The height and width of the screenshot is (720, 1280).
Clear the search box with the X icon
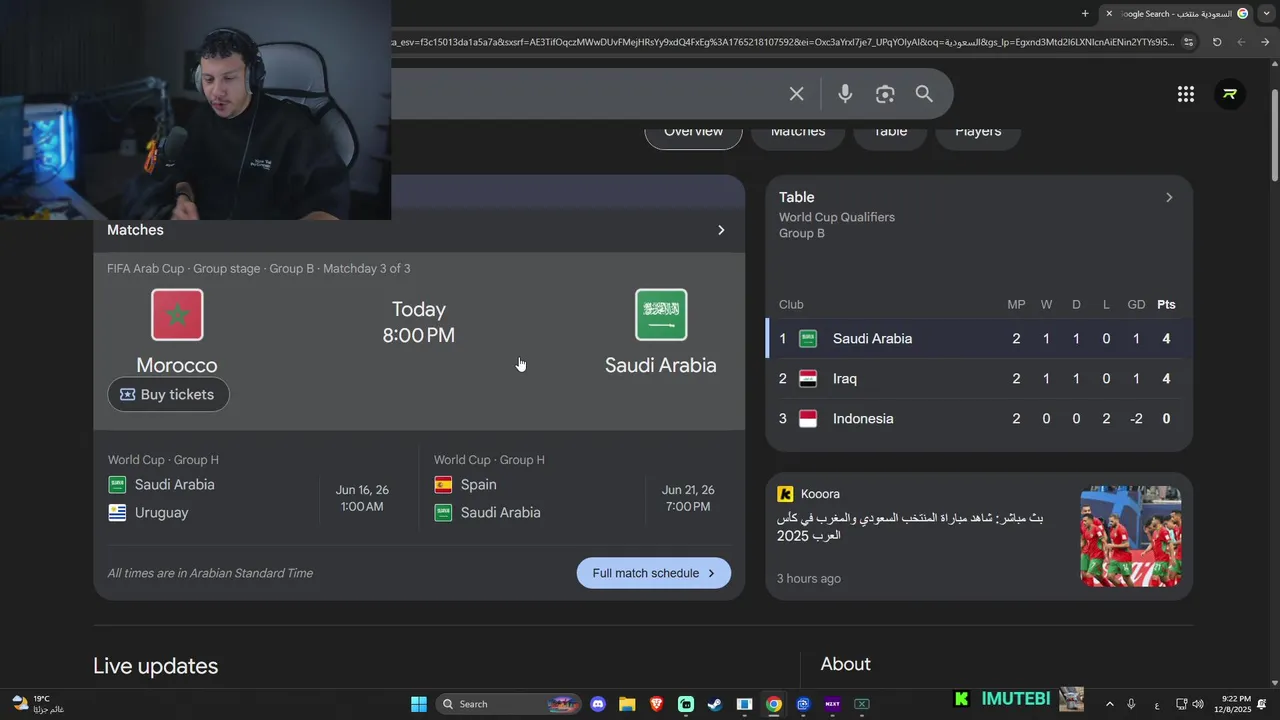tap(796, 94)
